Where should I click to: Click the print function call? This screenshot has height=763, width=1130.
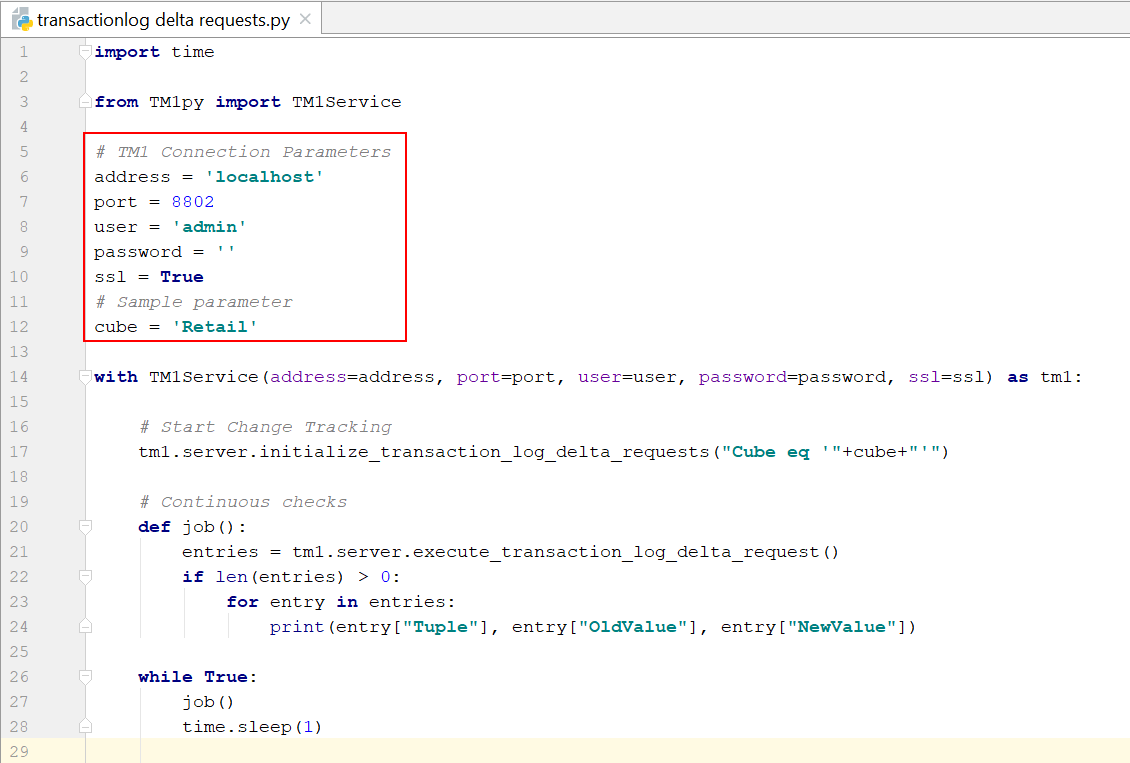point(297,628)
